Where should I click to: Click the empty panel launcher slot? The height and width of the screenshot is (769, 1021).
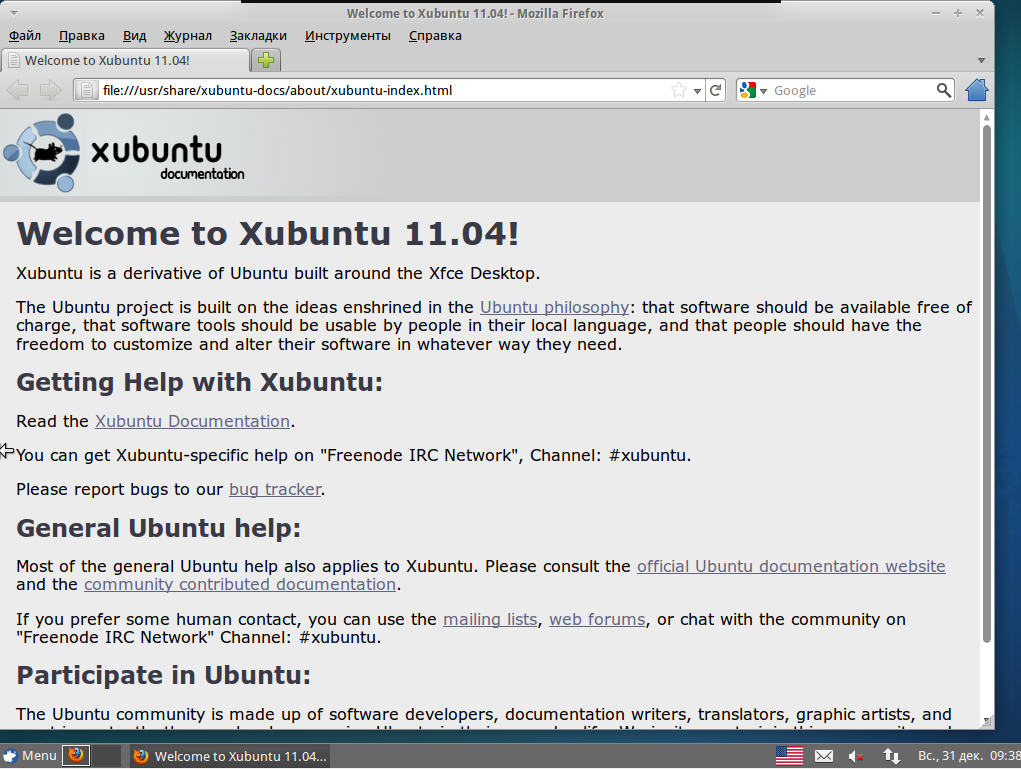click(x=107, y=755)
